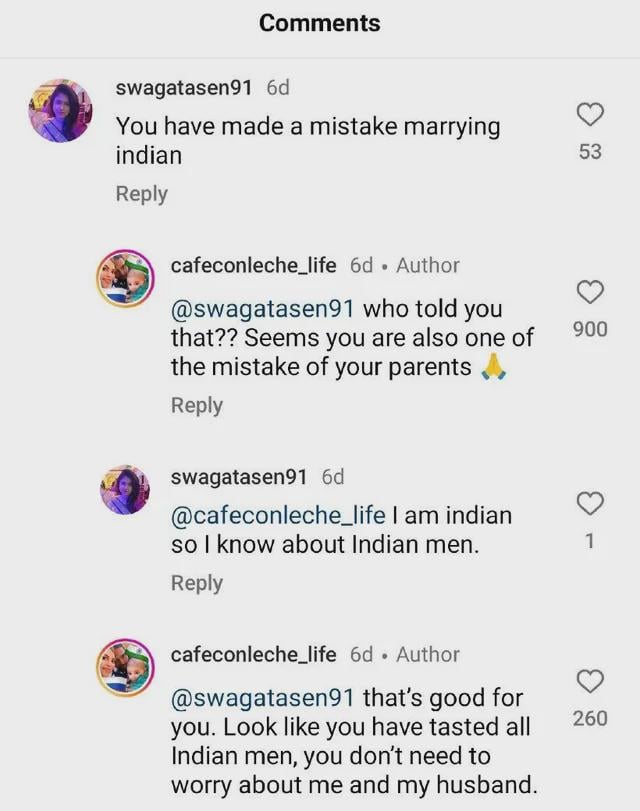Image resolution: width=640 pixels, height=811 pixels.
Task: Tap @swagatasen91 mention in 'who told you' reply
Action: tap(263, 309)
